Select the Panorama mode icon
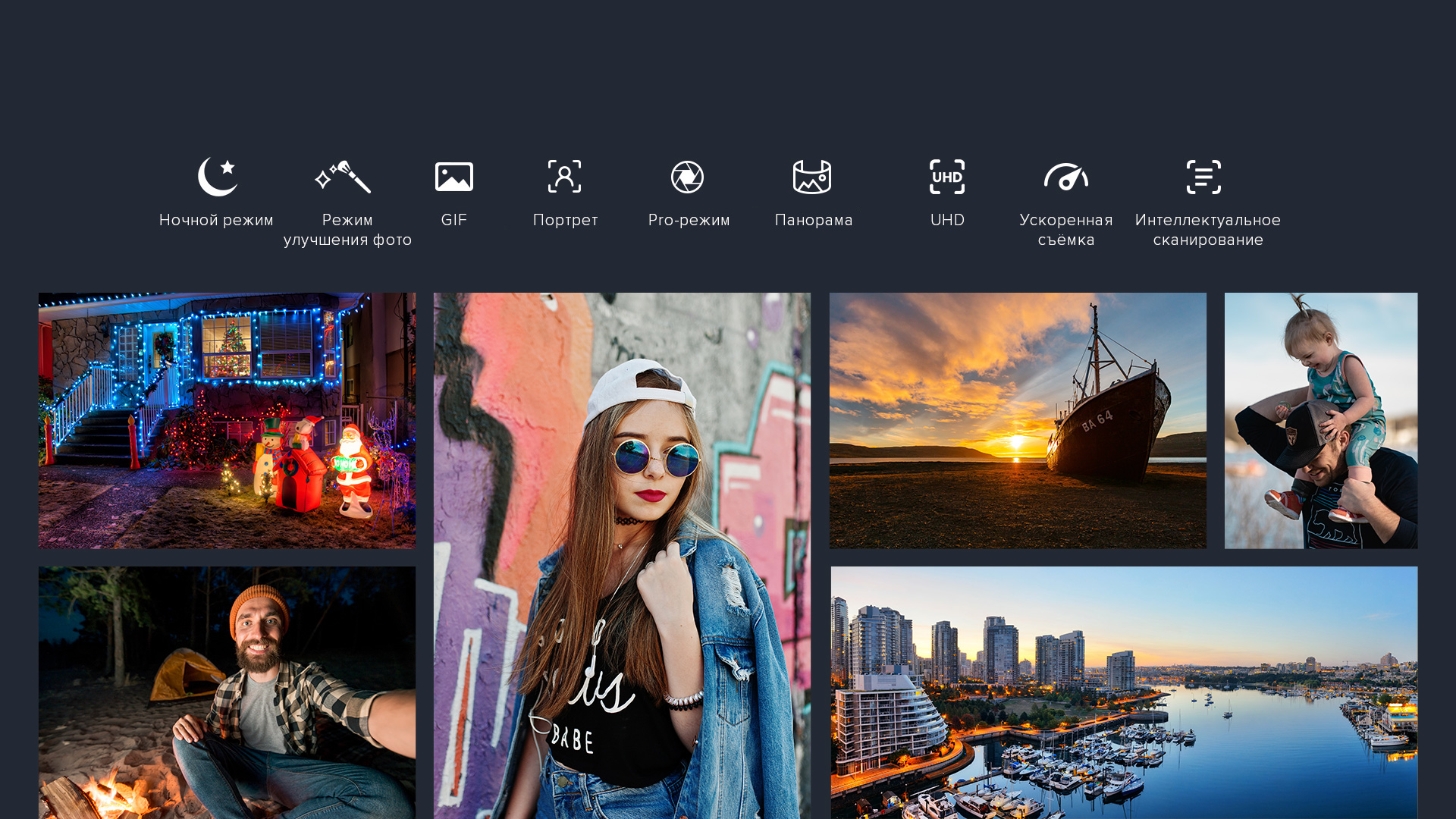1456x819 pixels. click(x=812, y=177)
